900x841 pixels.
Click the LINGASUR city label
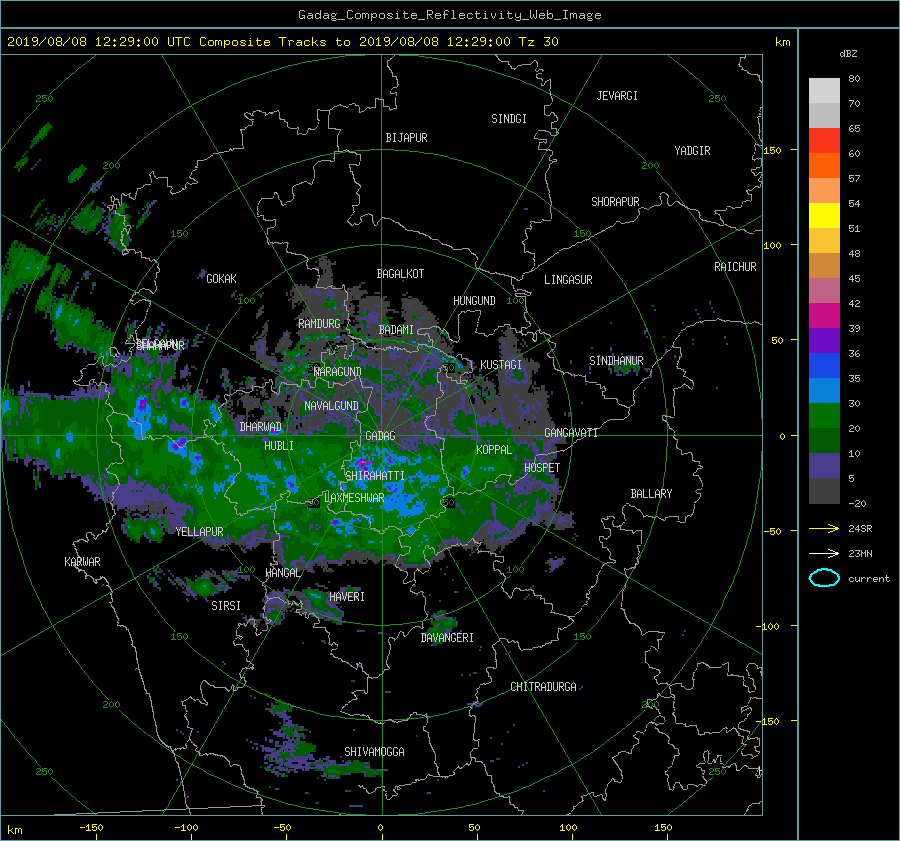click(568, 280)
